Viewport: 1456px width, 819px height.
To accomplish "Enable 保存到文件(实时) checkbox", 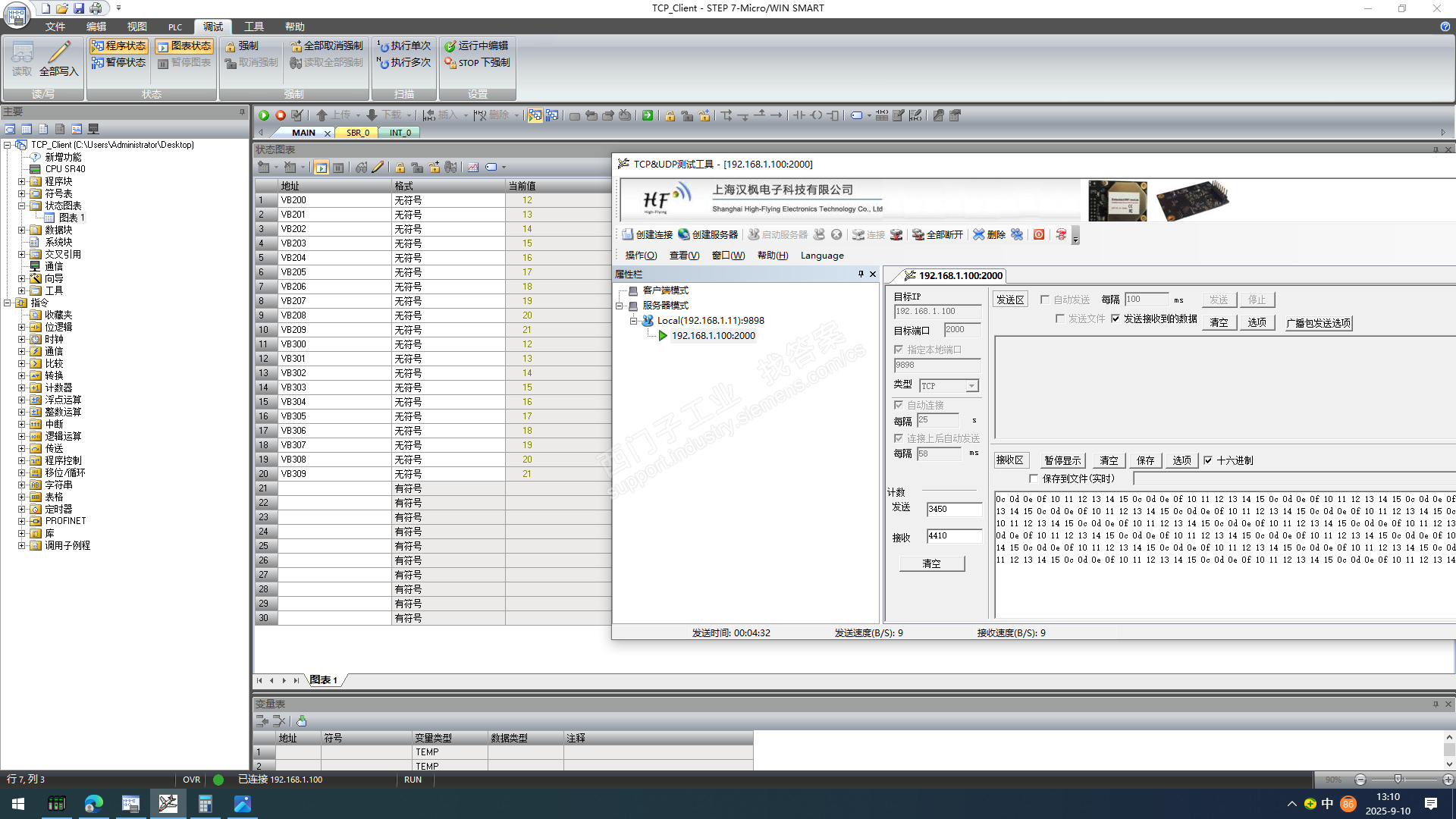I will pos(1034,479).
